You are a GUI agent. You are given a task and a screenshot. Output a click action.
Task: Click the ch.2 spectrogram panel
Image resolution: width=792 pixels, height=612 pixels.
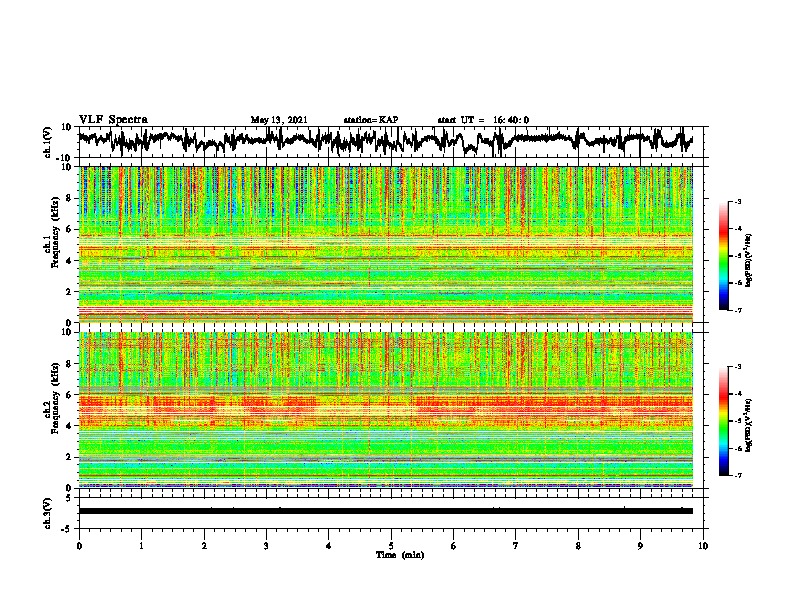[385, 410]
